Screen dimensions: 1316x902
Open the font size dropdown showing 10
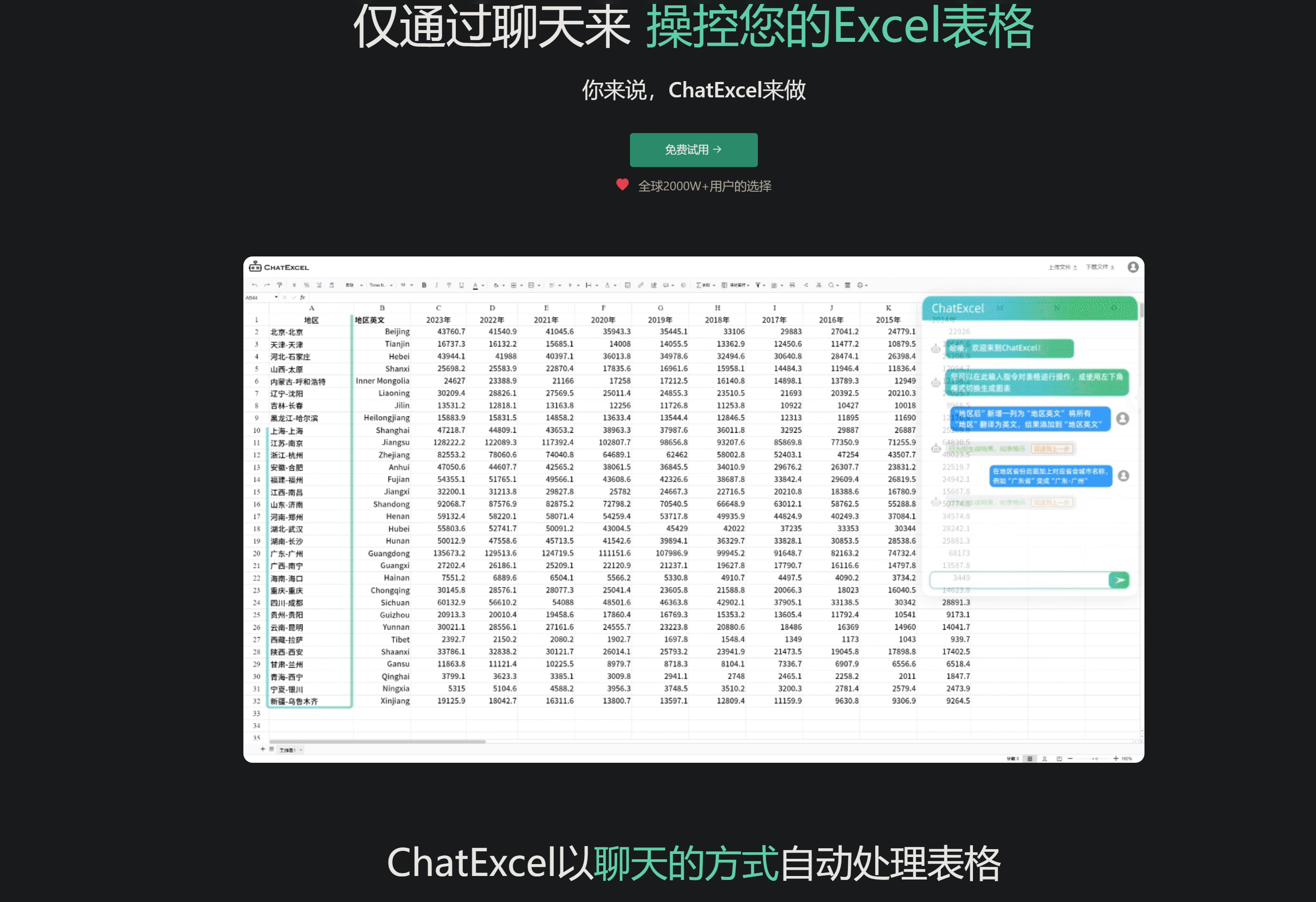click(x=407, y=285)
